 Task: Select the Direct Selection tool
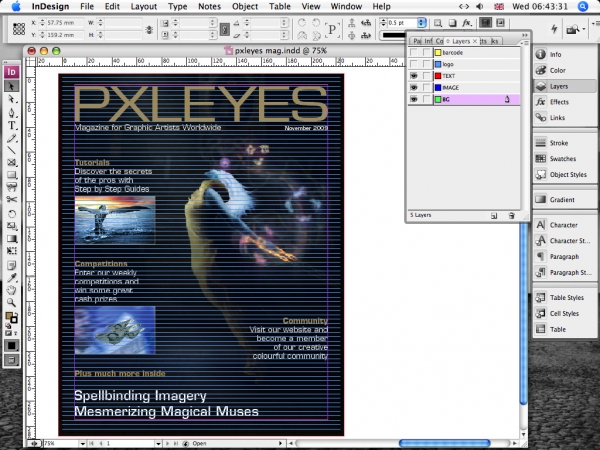(x=11, y=99)
